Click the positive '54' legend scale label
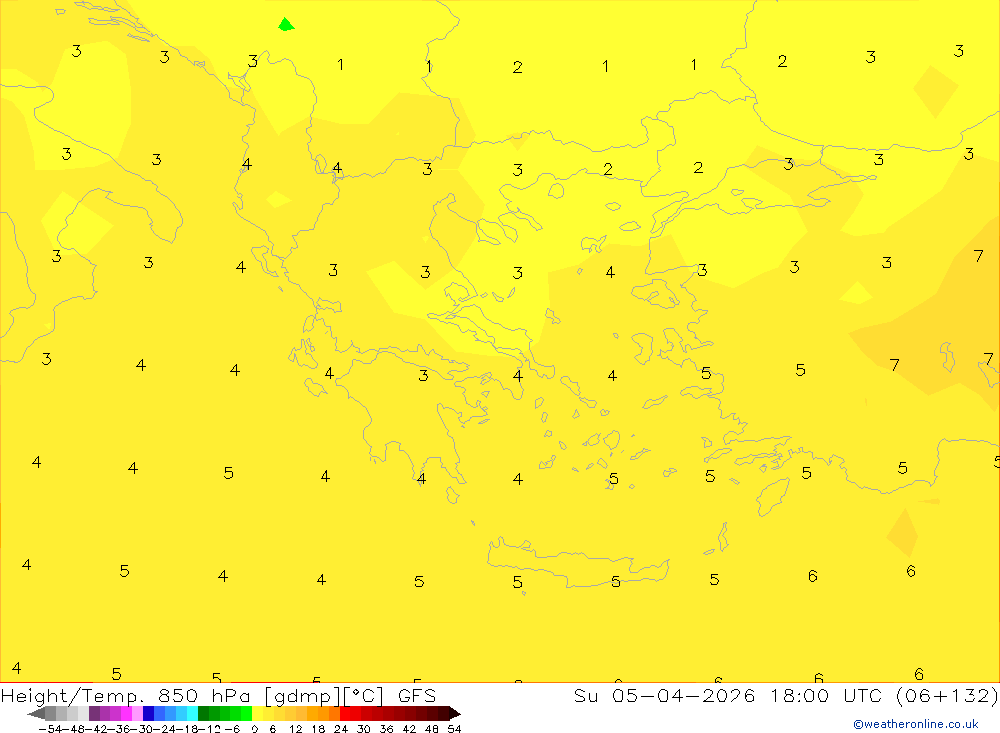The image size is (1000, 733). tap(454, 728)
